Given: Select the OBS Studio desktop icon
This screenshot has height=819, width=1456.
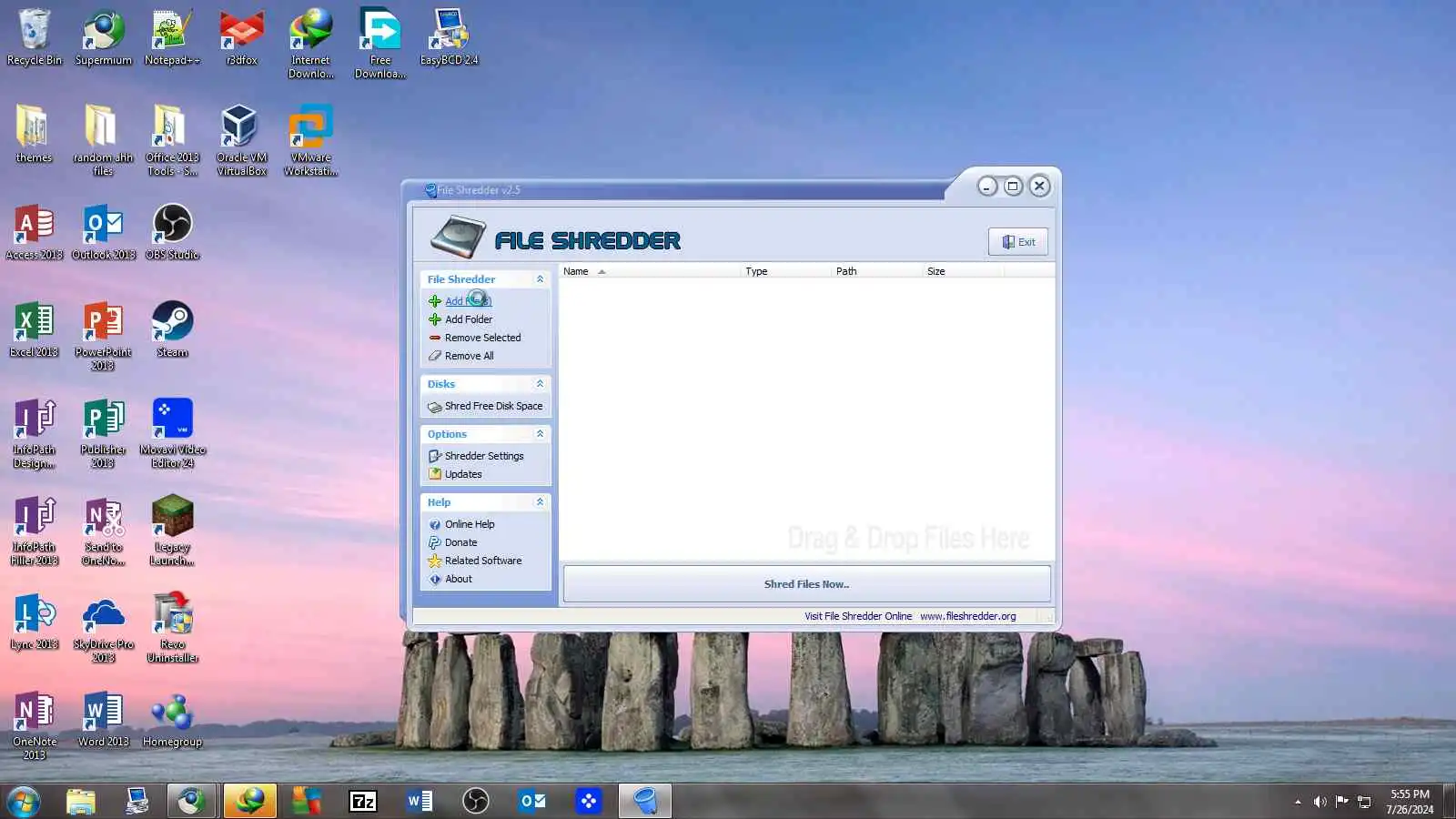Looking at the screenshot, I should click(x=172, y=232).
